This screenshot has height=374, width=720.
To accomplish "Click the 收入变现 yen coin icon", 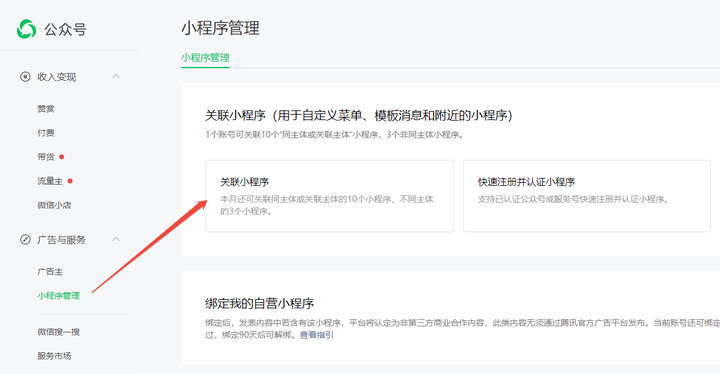I will (x=25, y=77).
